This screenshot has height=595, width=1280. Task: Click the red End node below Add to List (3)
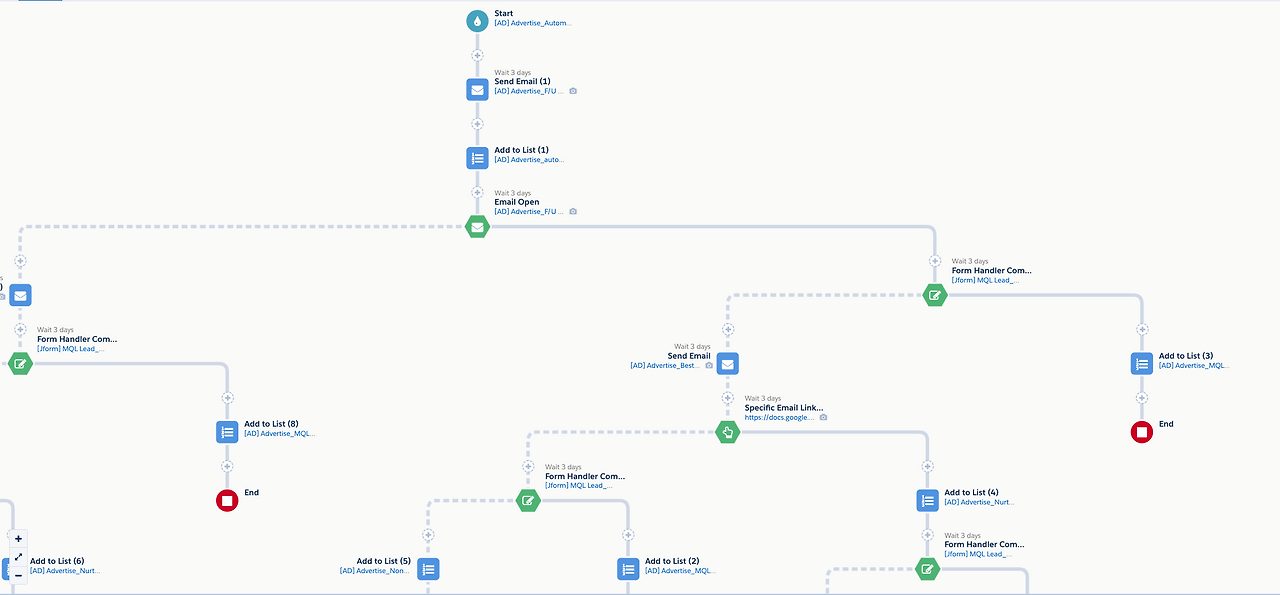pyautogui.click(x=1142, y=432)
